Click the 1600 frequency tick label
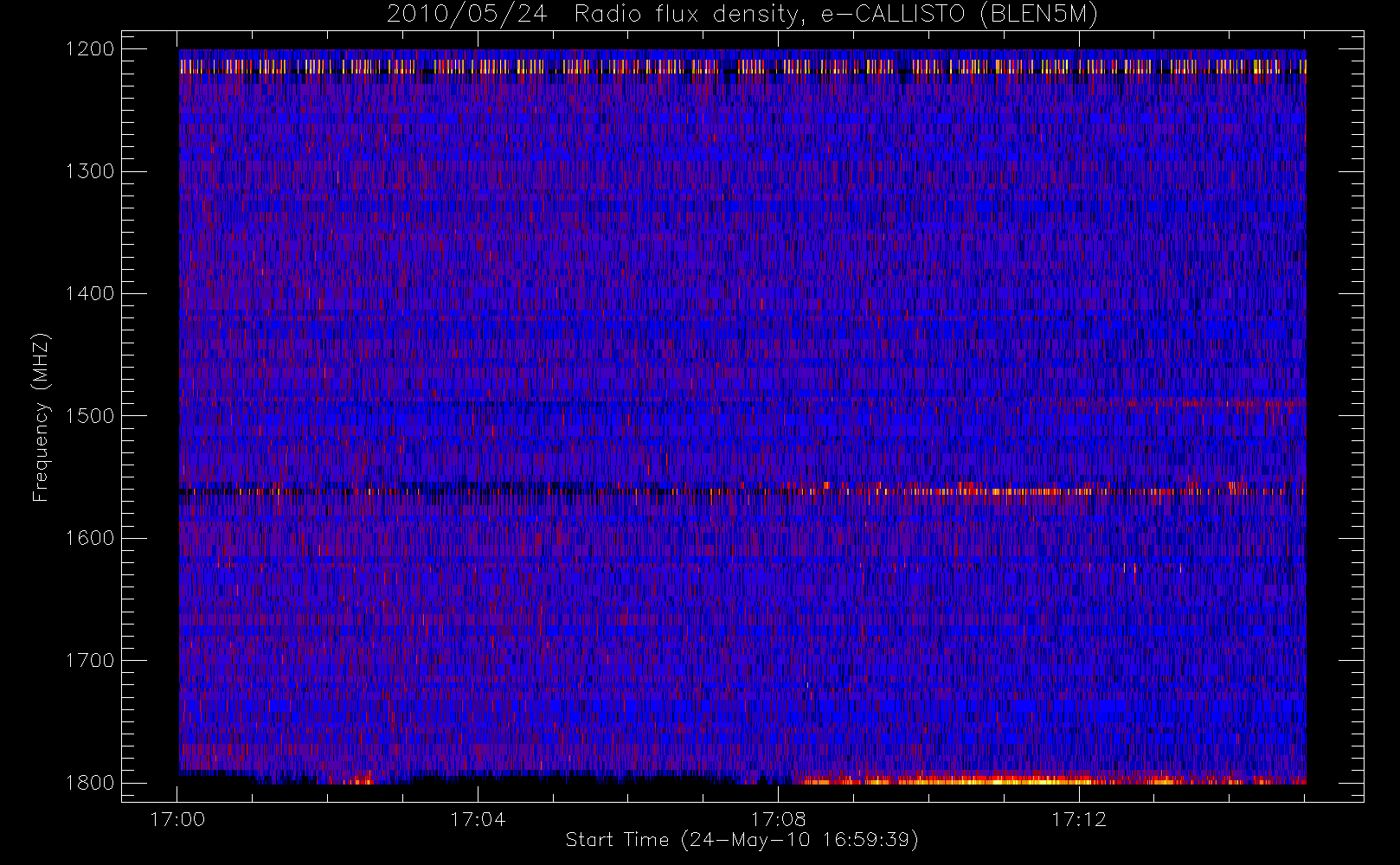1400x865 pixels. tap(90, 538)
